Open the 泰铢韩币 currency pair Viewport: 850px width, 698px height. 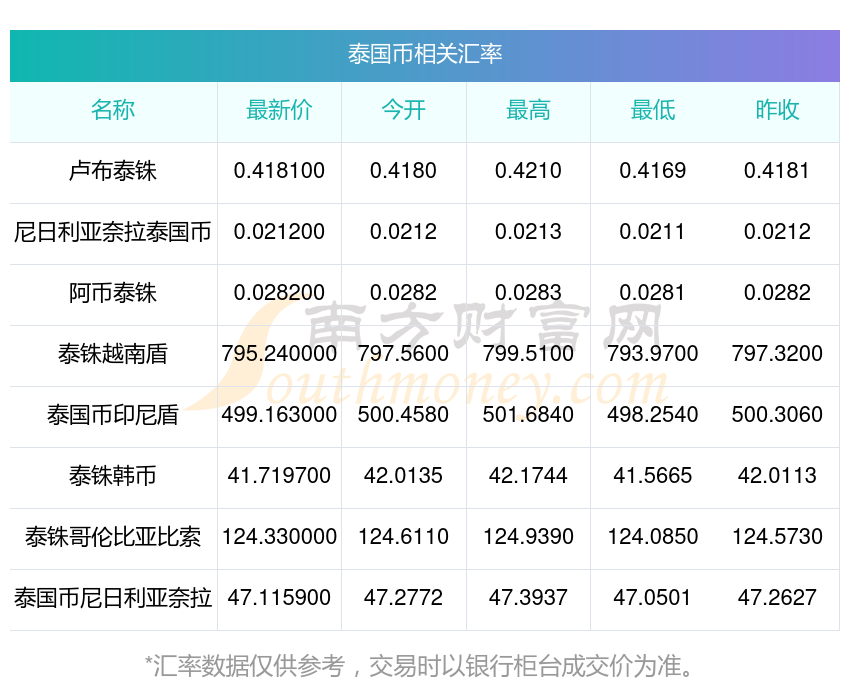click(x=113, y=476)
